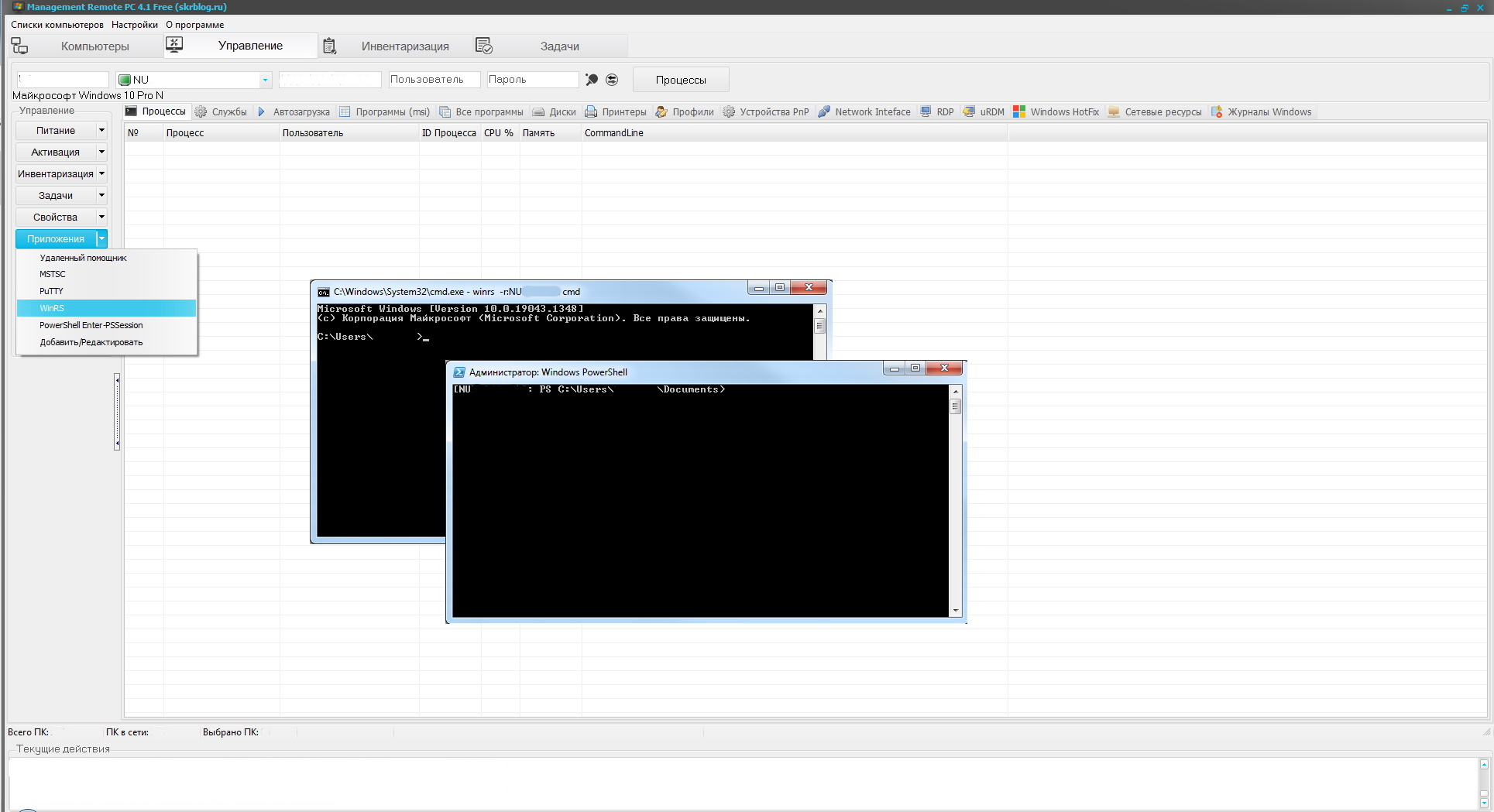Expand the Питание dropdown arrow

(101, 130)
